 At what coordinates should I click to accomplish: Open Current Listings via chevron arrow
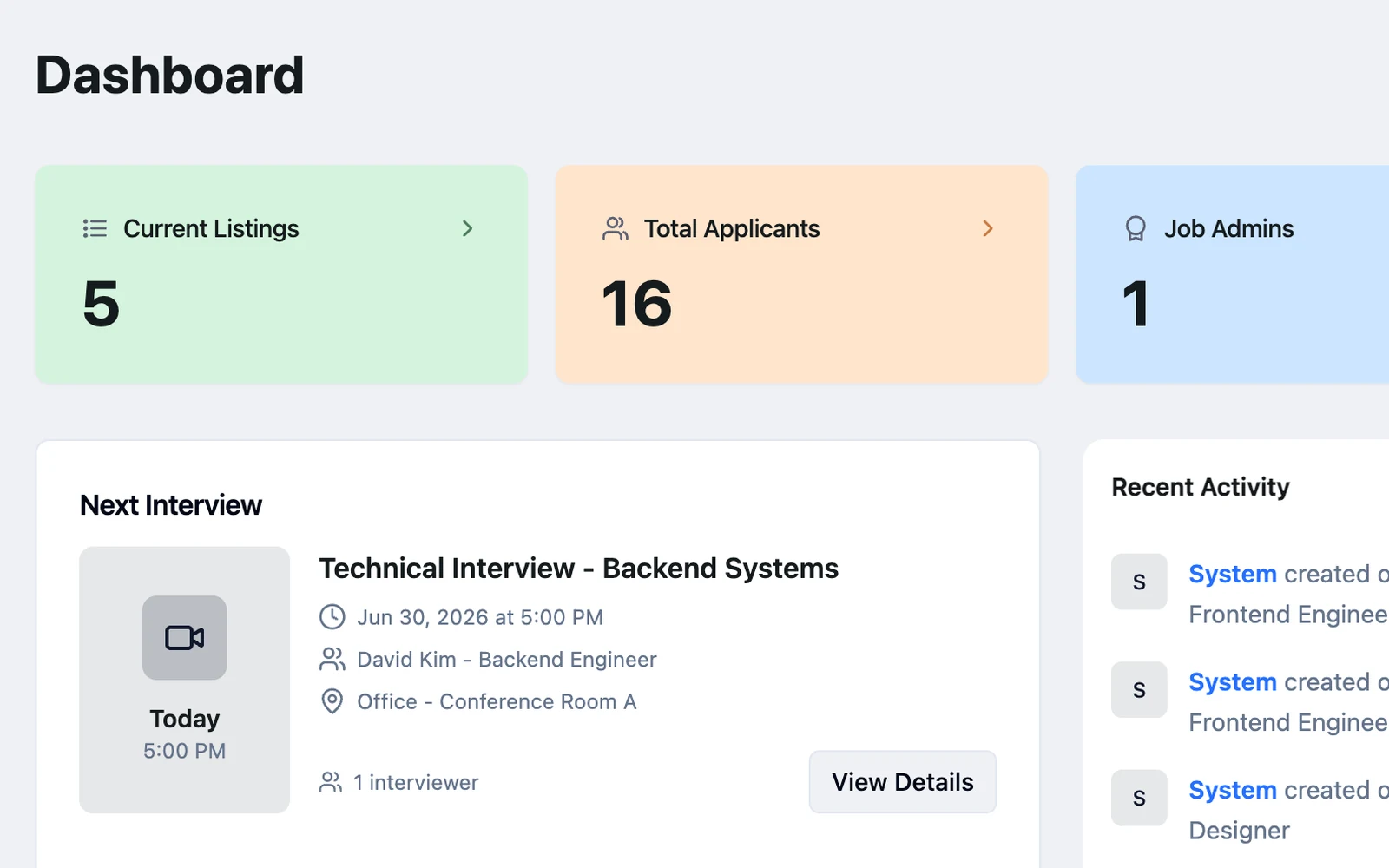coord(467,228)
